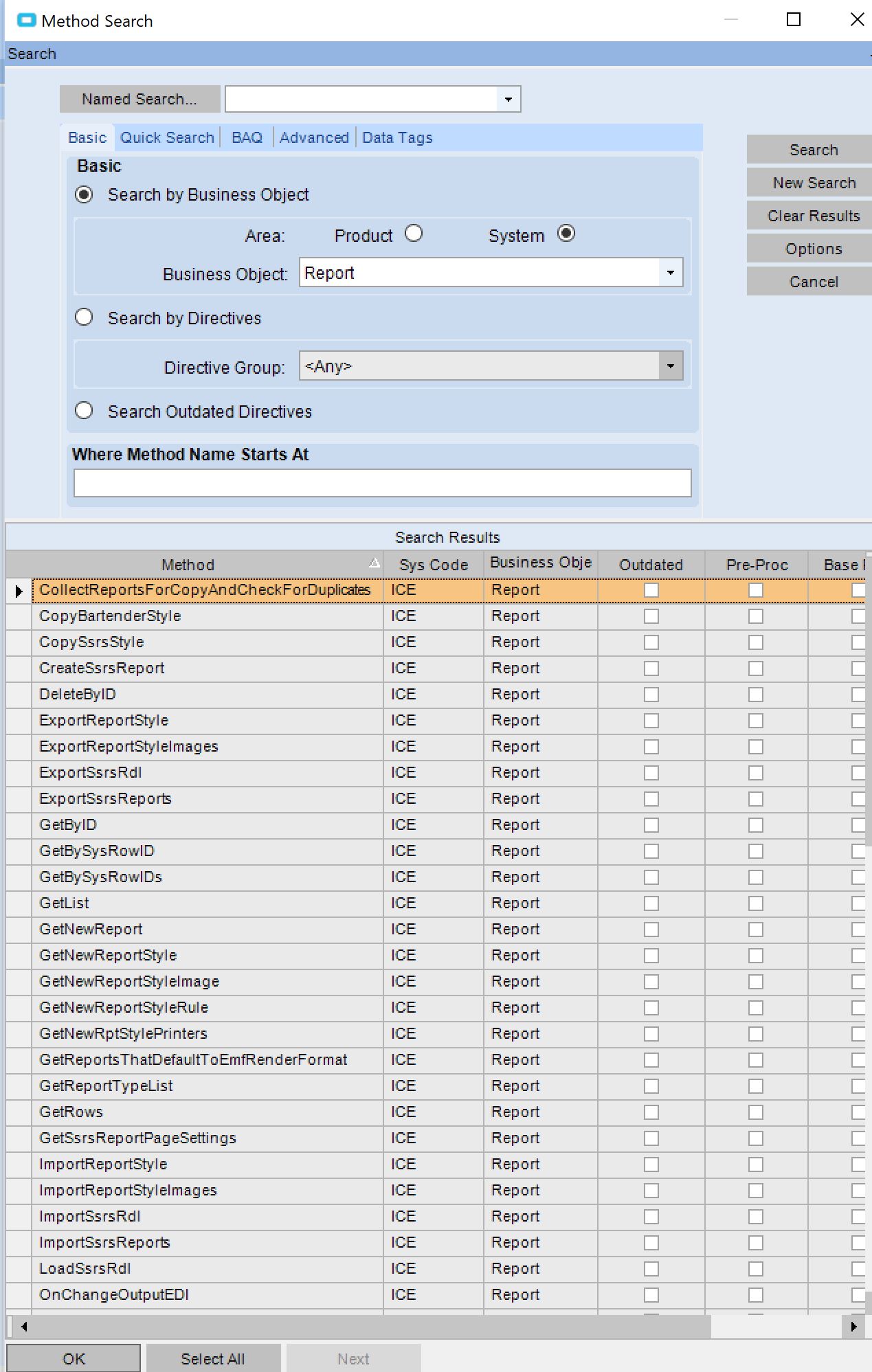The image size is (872, 1372).
Task: Click the Business Obje column header
Action: point(541,563)
